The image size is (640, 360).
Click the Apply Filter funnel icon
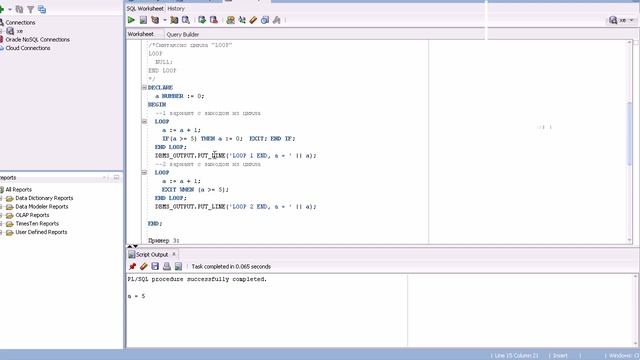pos(31,9)
